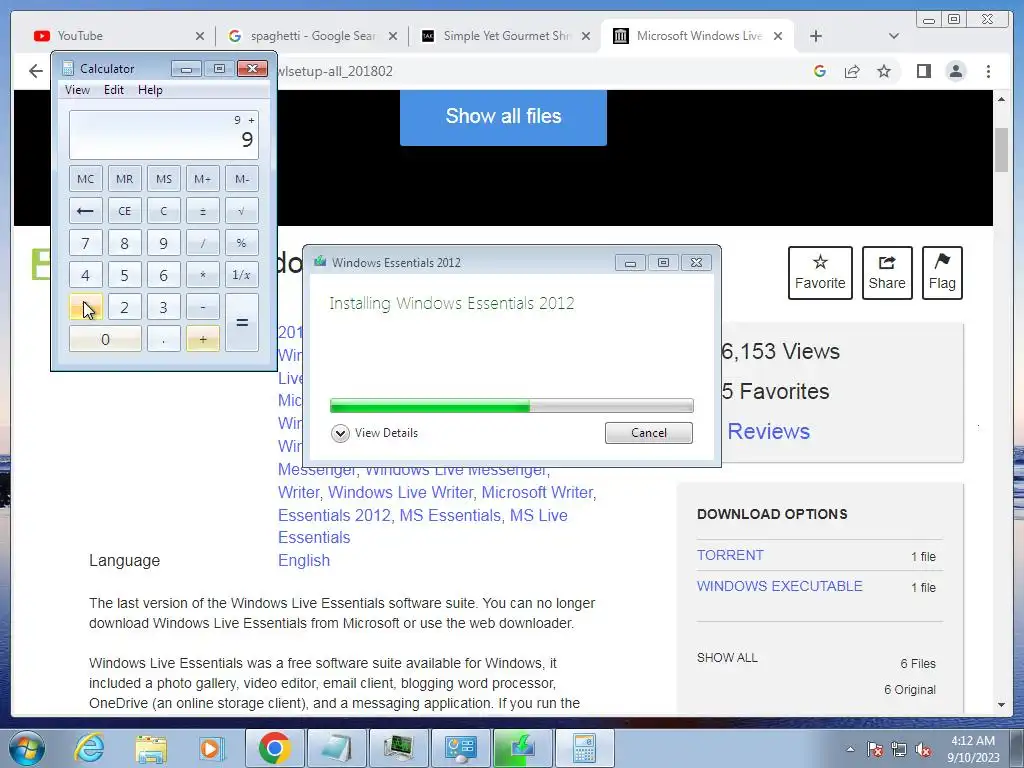
Task: Close the spaghetti search tab
Action: tap(392, 36)
